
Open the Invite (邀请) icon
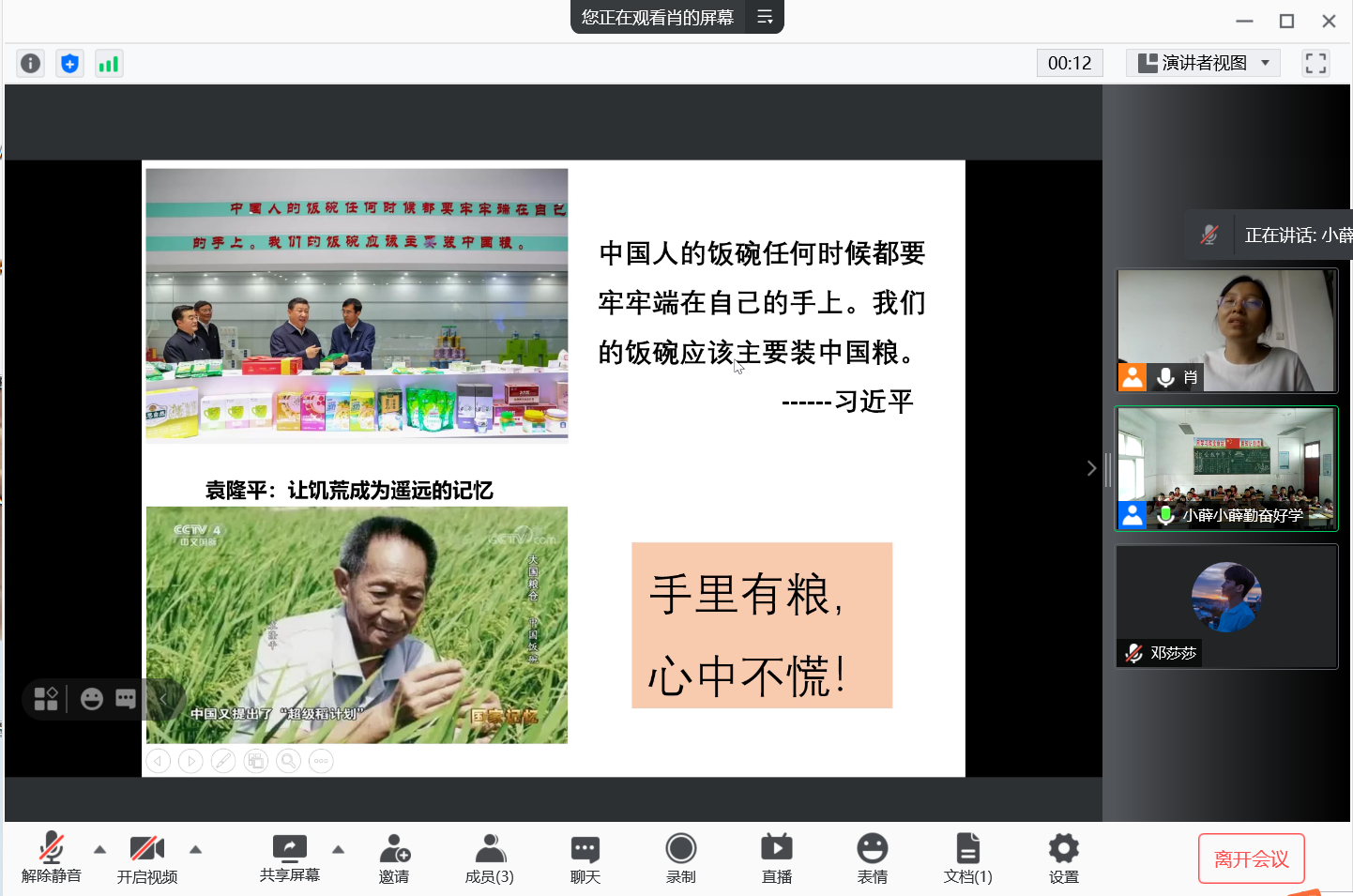(x=394, y=858)
